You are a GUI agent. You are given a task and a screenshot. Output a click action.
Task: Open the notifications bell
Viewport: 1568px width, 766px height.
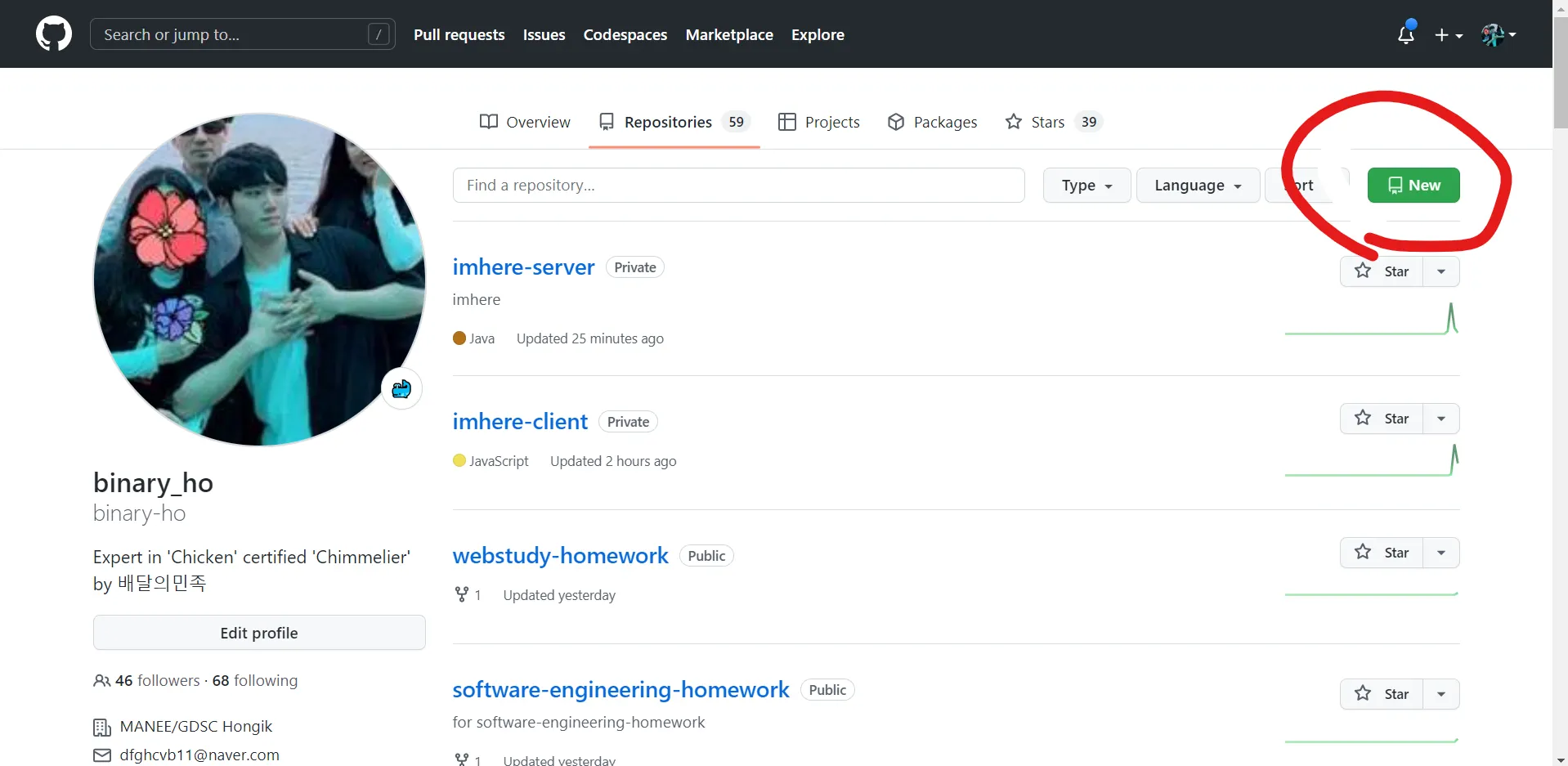[1405, 34]
